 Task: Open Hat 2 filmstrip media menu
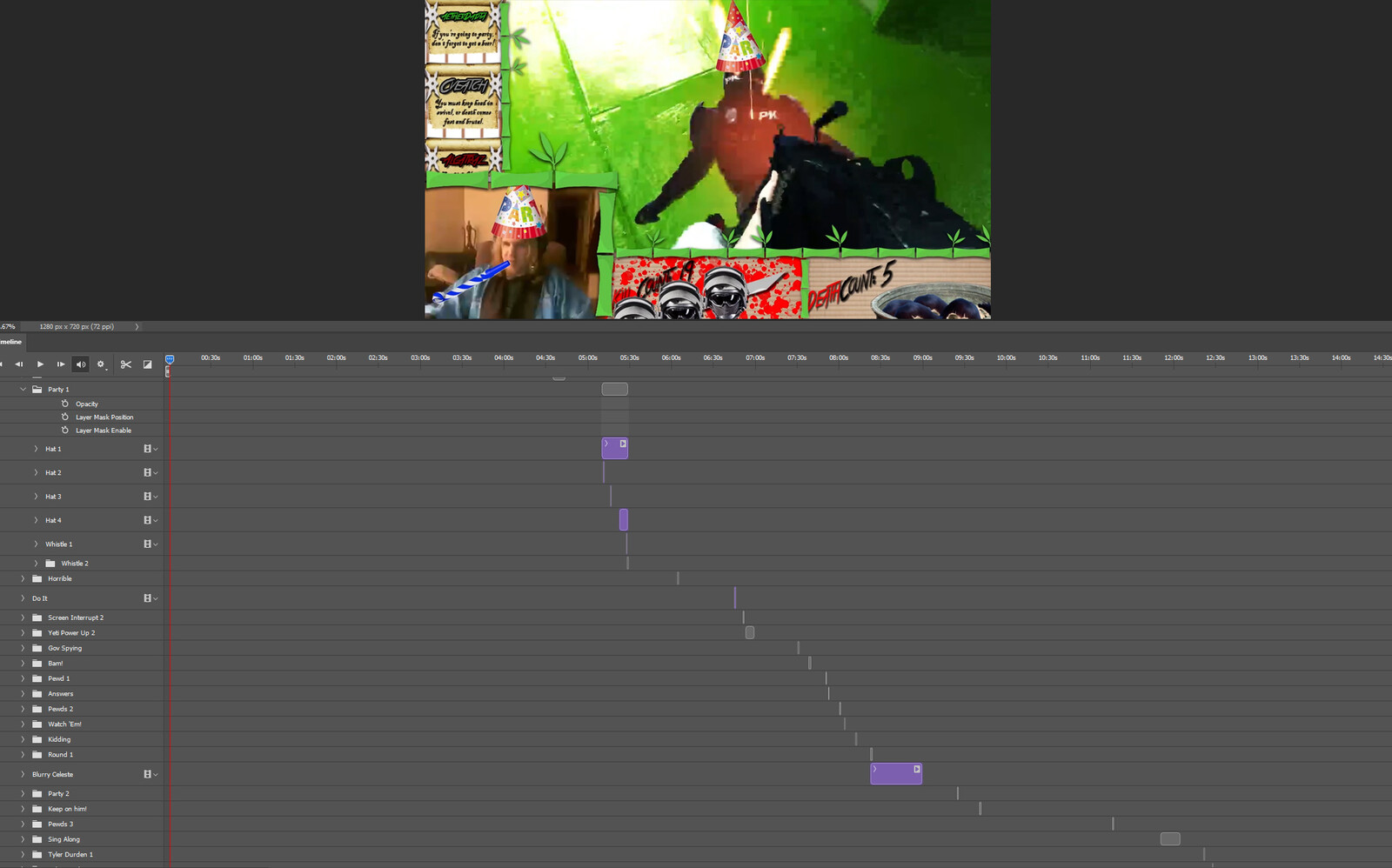coord(150,472)
